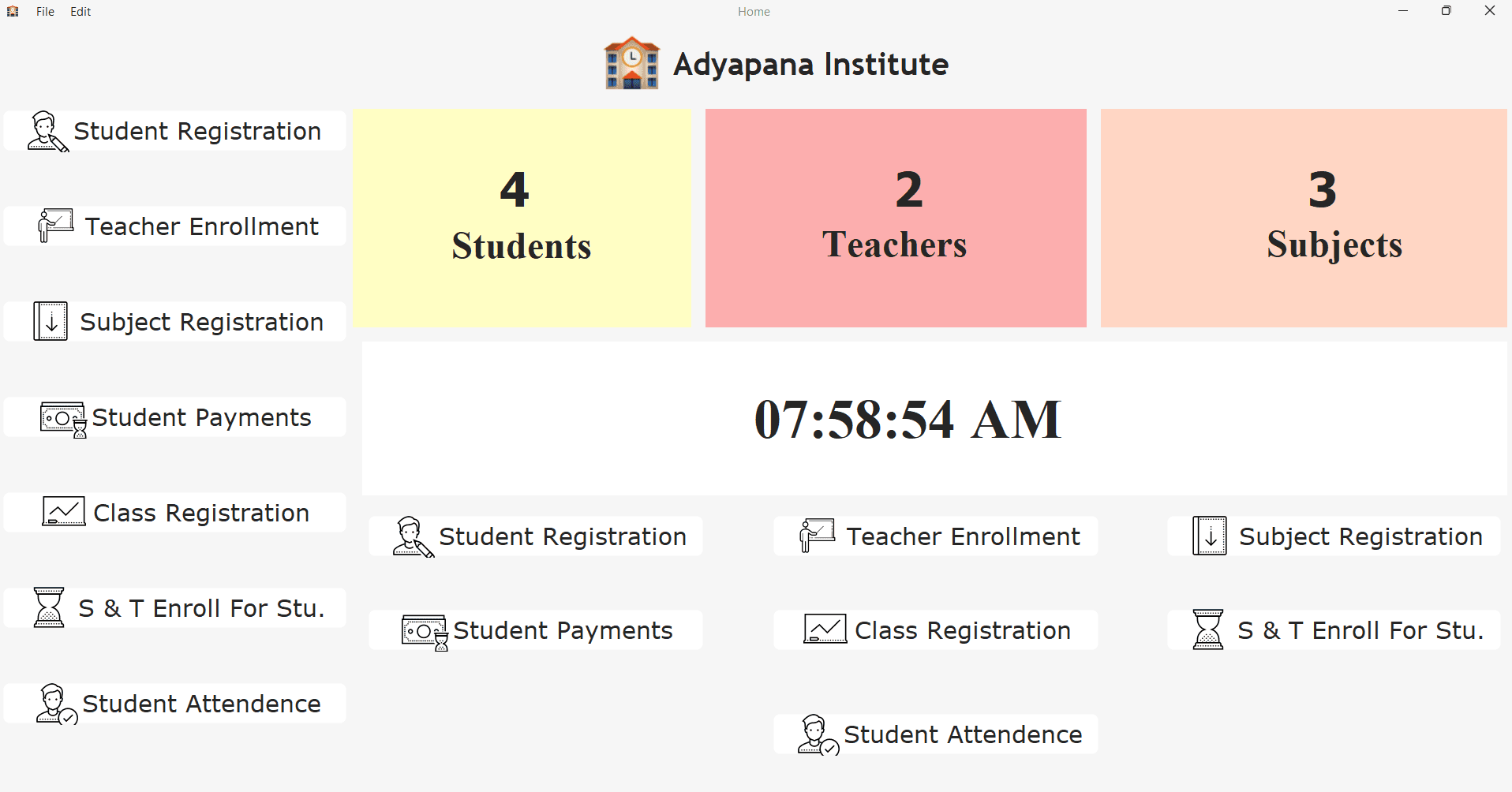Click the sidebar Class Registration chart icon
1512x792 pixels.
pyautogui.click(x=63, y=512)
